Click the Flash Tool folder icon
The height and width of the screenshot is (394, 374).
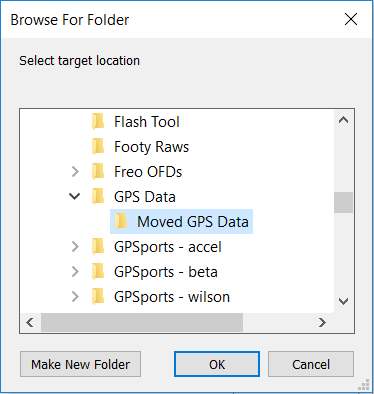point(98,122)
